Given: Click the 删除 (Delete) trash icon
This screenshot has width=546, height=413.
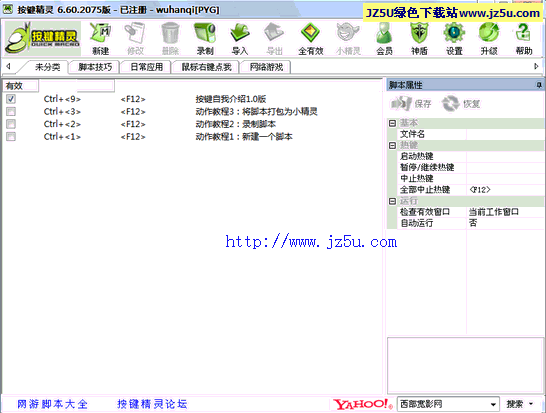Looking at the screenshot, I should tap(170, 38).
